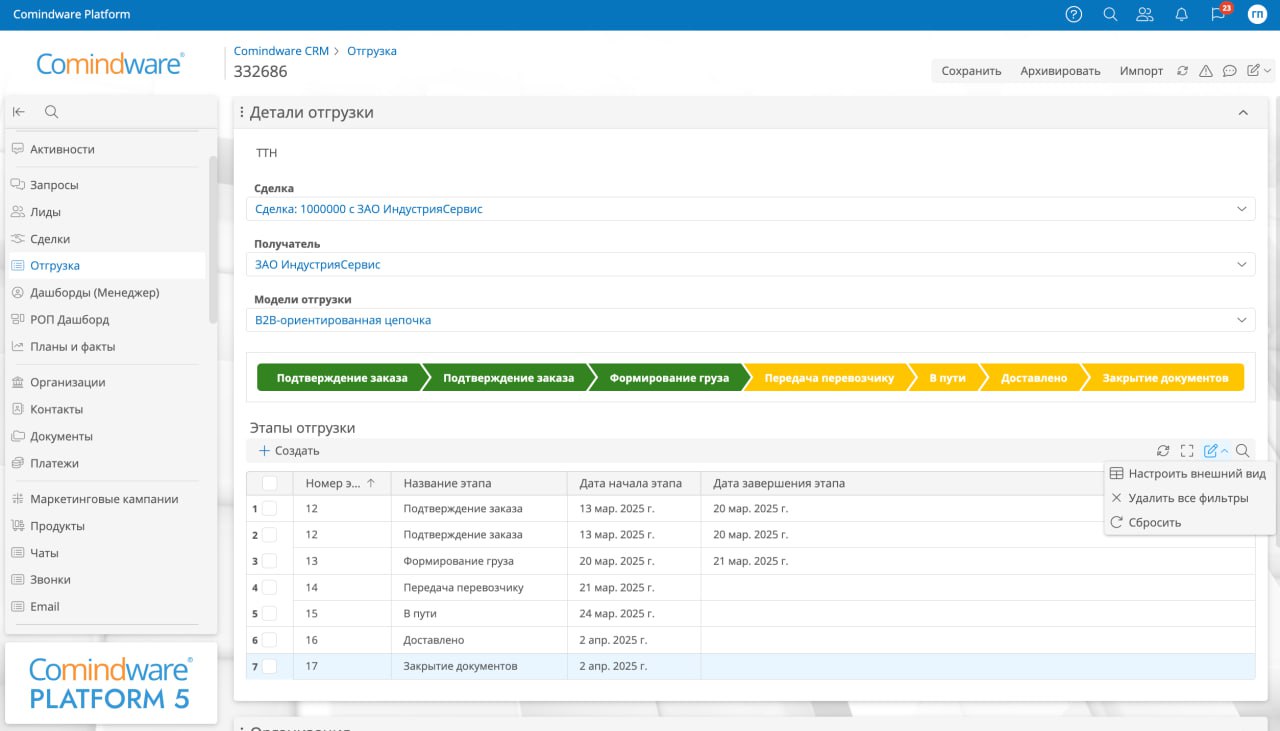Click the sidebar vertical scrollbar

[x=213, y=240]
